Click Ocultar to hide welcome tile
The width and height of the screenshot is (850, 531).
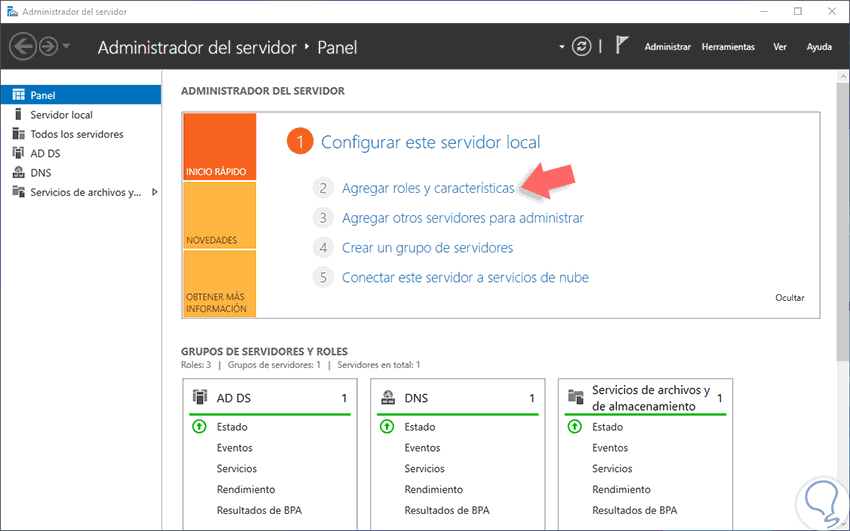pyautogui.click(x=790, y=297)
